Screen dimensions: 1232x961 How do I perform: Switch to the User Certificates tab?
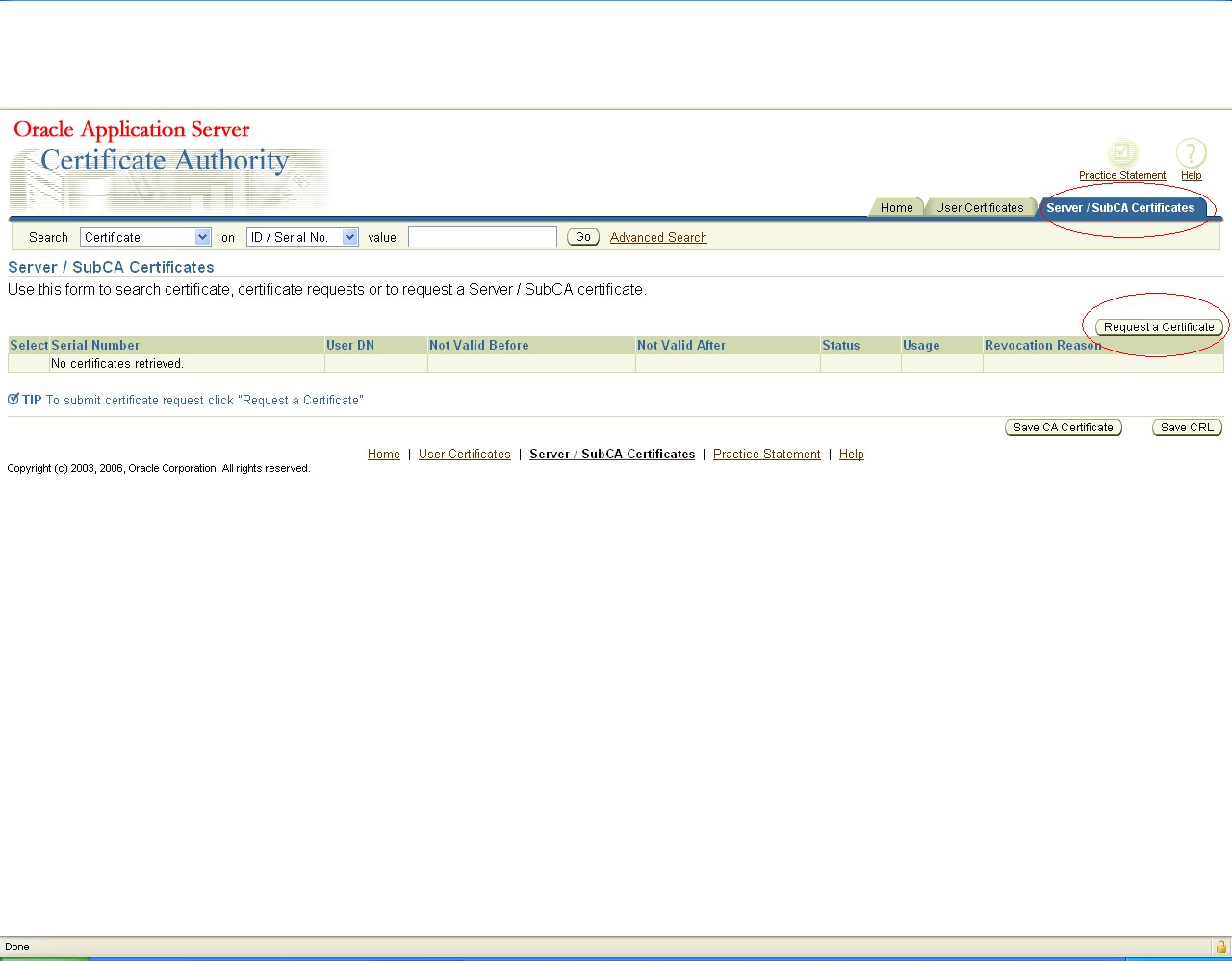click(x=979, y=207)
